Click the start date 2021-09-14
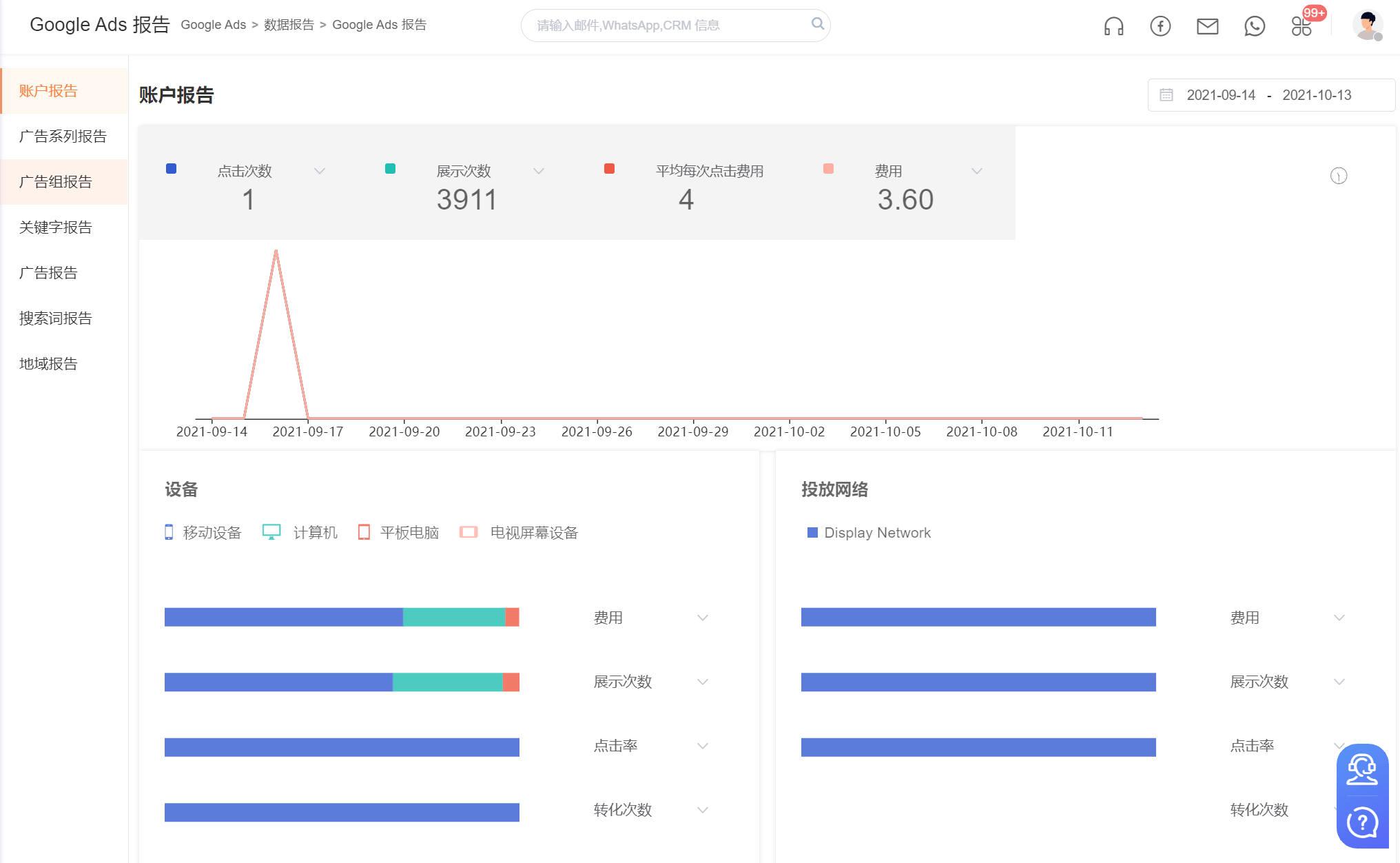Image resolution: width=1400 pixels, height=863 pixels. pos(1221,95)
